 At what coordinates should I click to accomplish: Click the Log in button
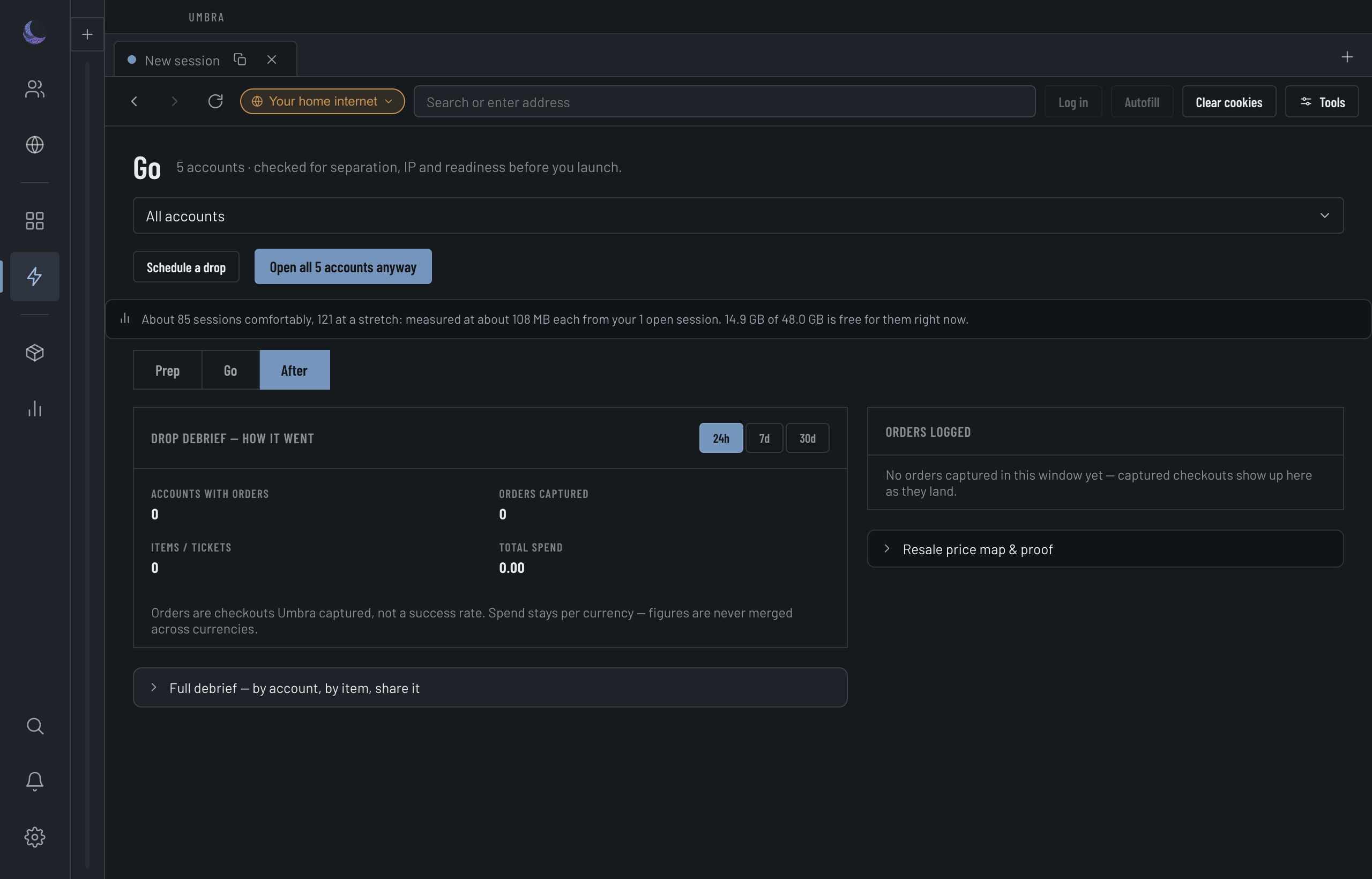[1073, 102]
